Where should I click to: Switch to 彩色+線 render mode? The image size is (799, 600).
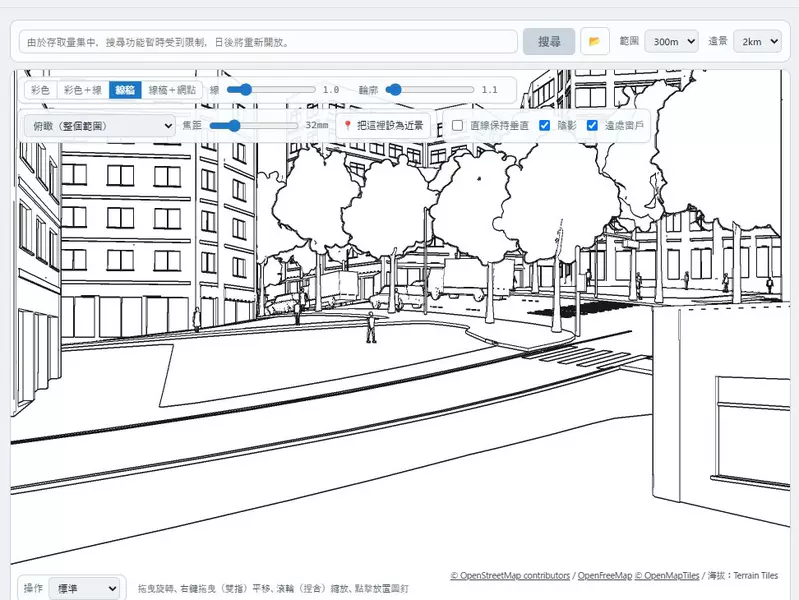(83, 90)
